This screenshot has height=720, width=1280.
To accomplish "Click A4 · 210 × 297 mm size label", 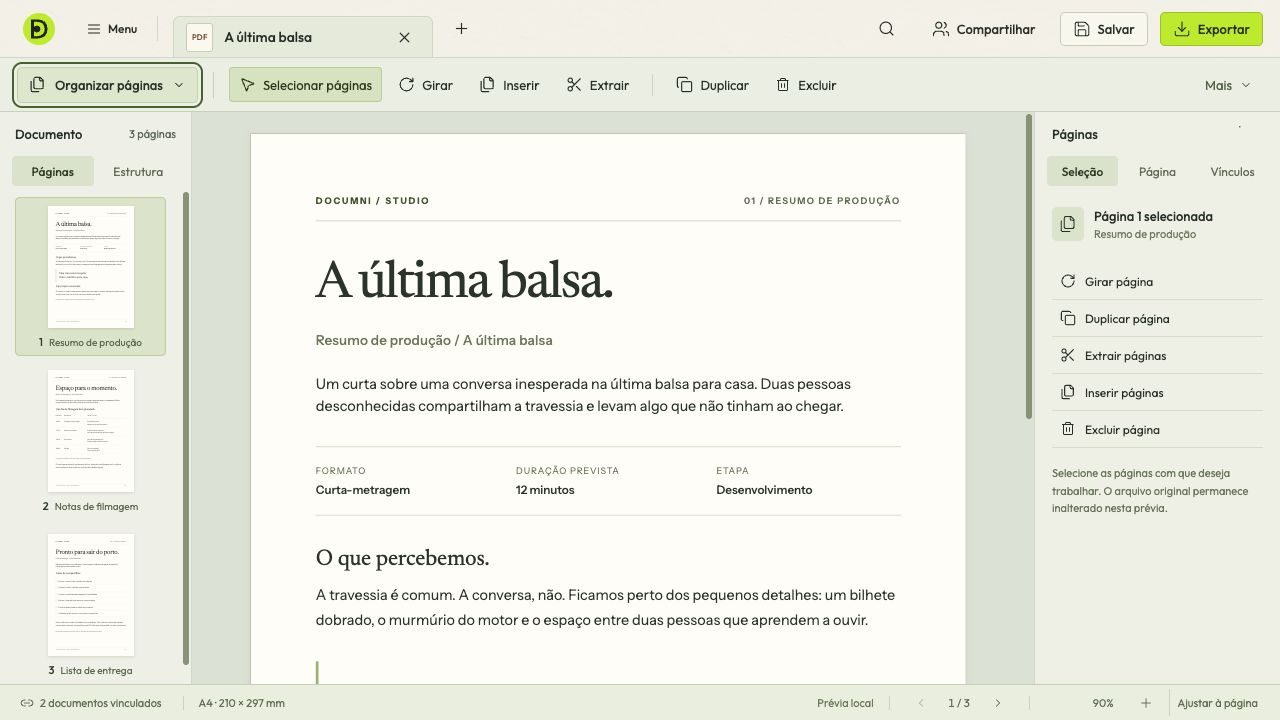I will click(x=242, y=703).
